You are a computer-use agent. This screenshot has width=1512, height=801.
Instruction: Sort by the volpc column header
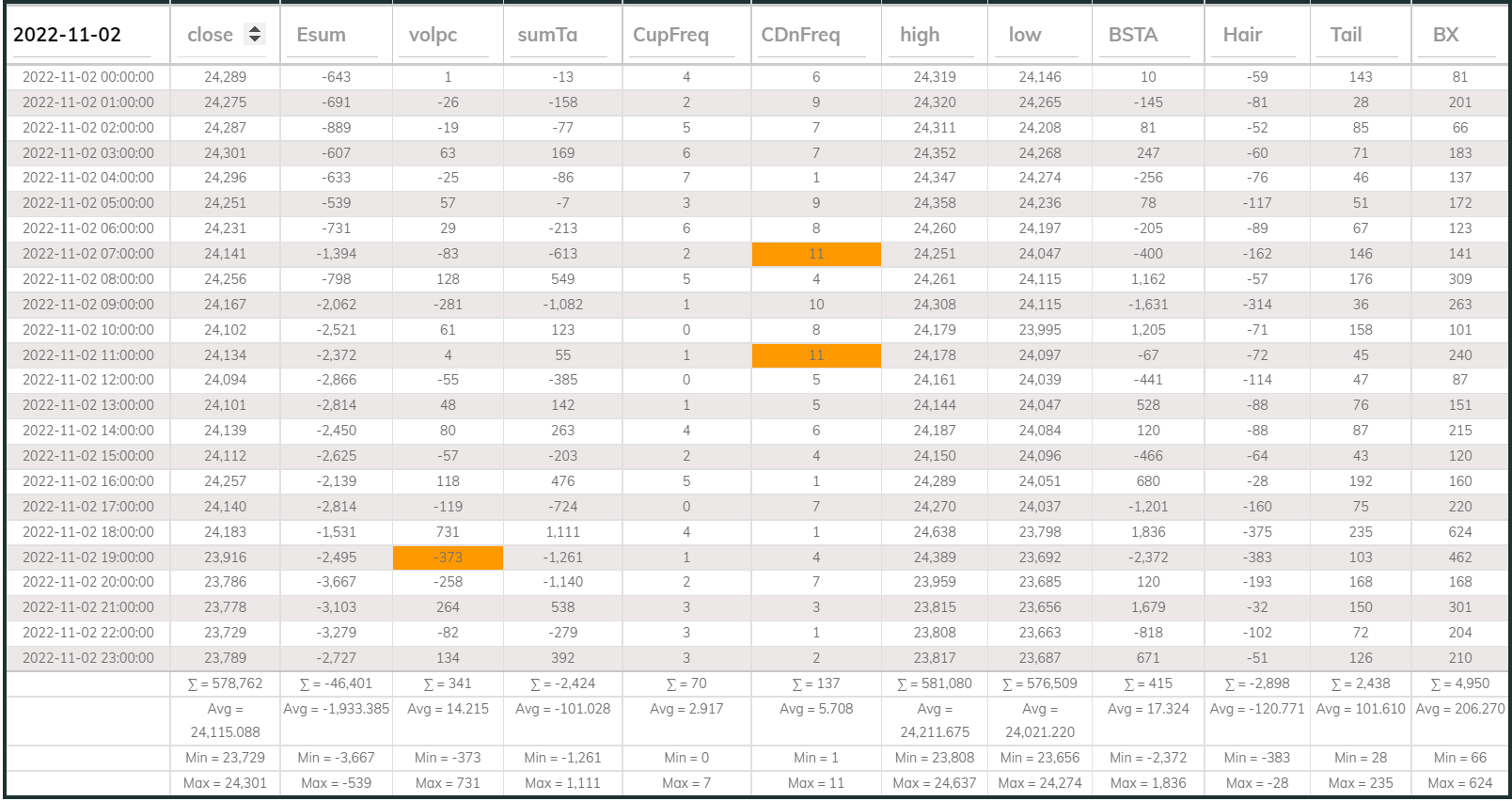click(433, 35)
